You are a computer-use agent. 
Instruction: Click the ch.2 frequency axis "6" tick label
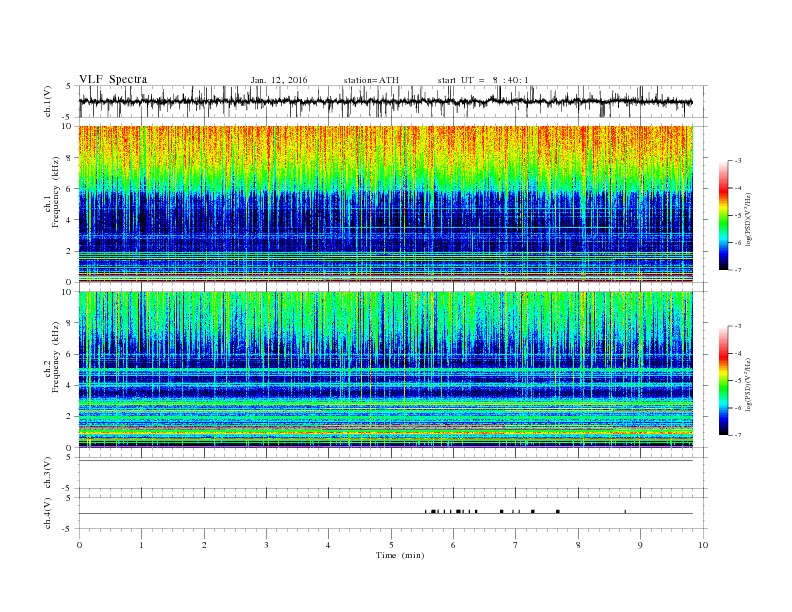point(70,354)
